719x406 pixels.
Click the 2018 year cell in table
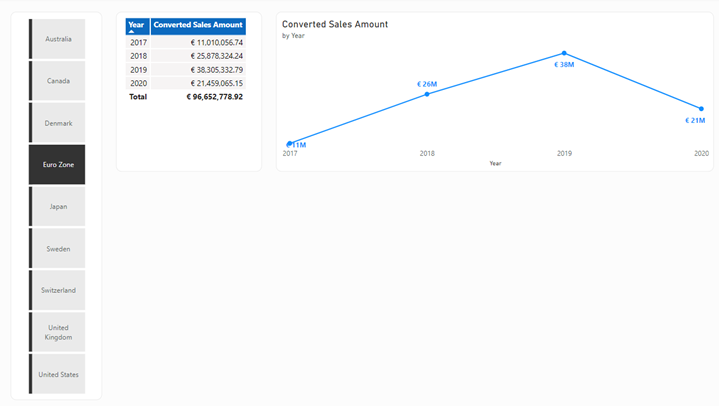click(138, 56)
